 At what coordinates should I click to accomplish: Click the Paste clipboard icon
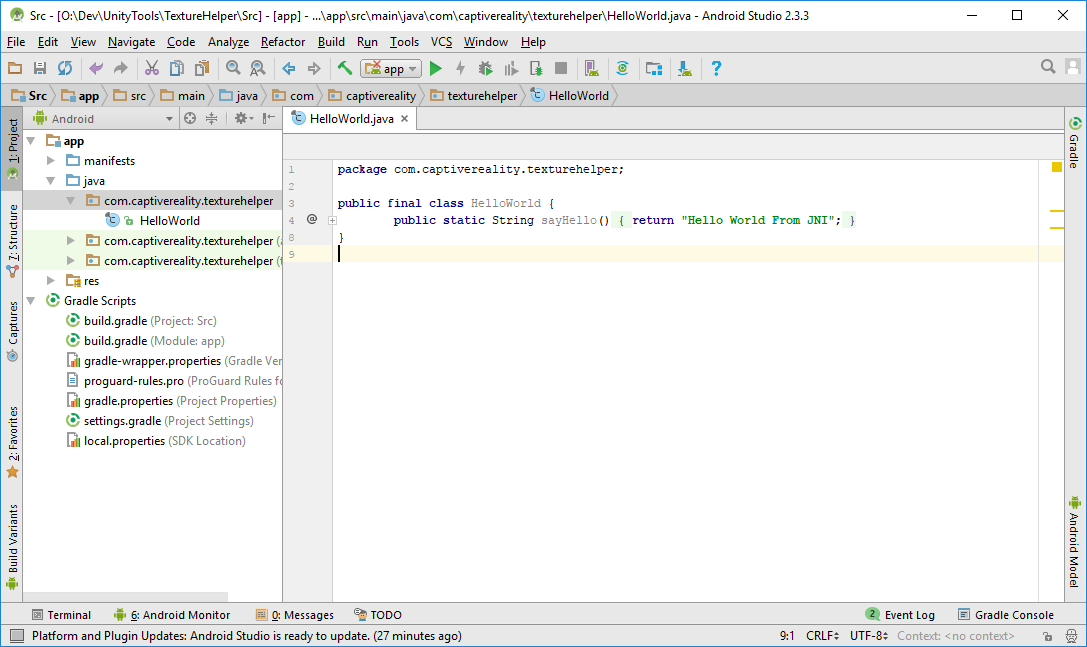click(202, 68)
